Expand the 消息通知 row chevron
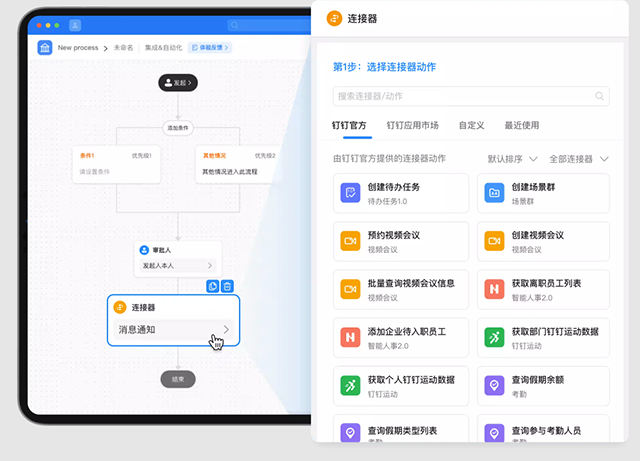Image resolution: width=640 pixels, height=461 pixels. point(226,330)
